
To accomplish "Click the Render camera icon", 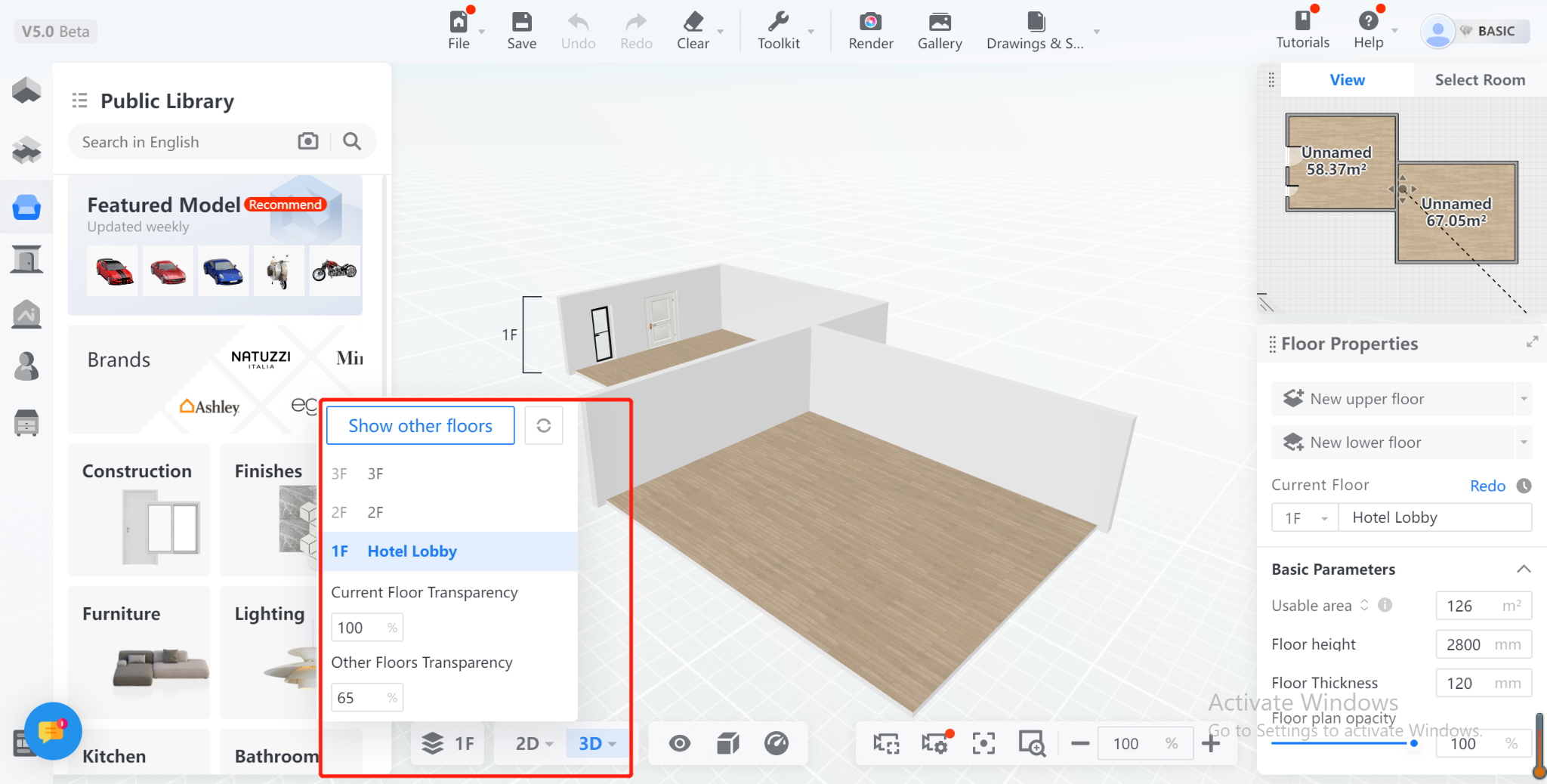I will click(x=870, y=22).
